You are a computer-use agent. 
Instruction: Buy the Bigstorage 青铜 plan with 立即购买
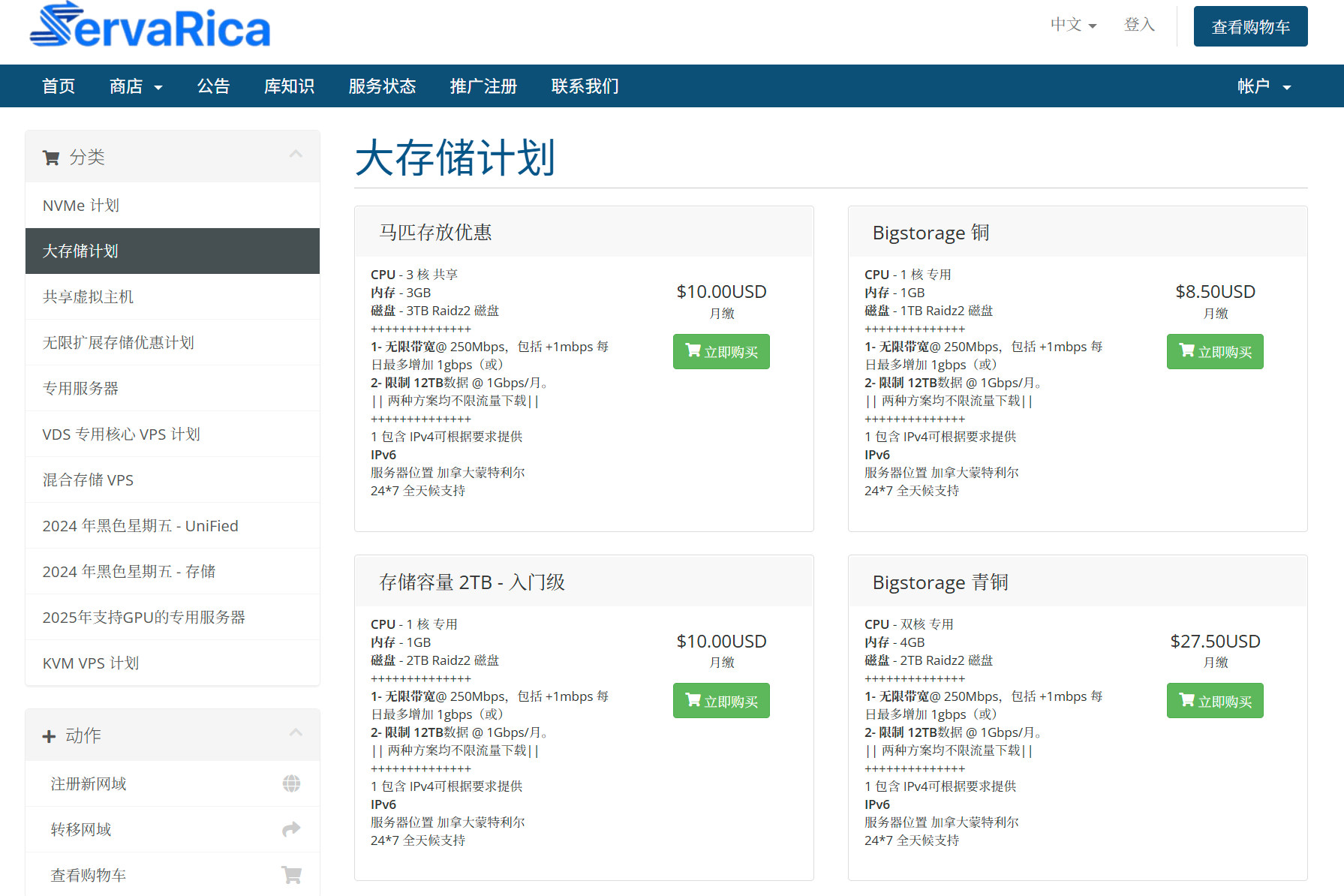click(x=1215, y=701)
